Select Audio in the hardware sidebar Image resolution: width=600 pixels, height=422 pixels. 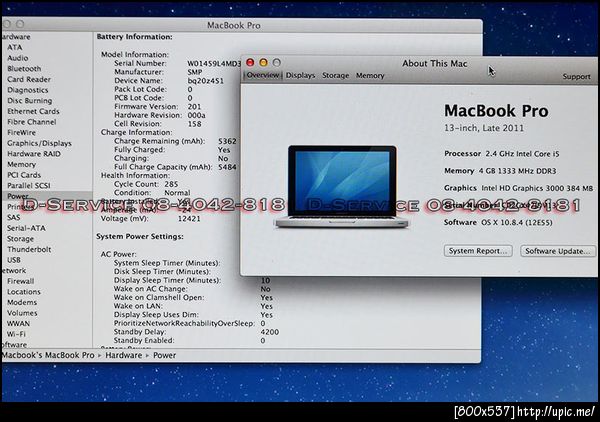point(18,58)
